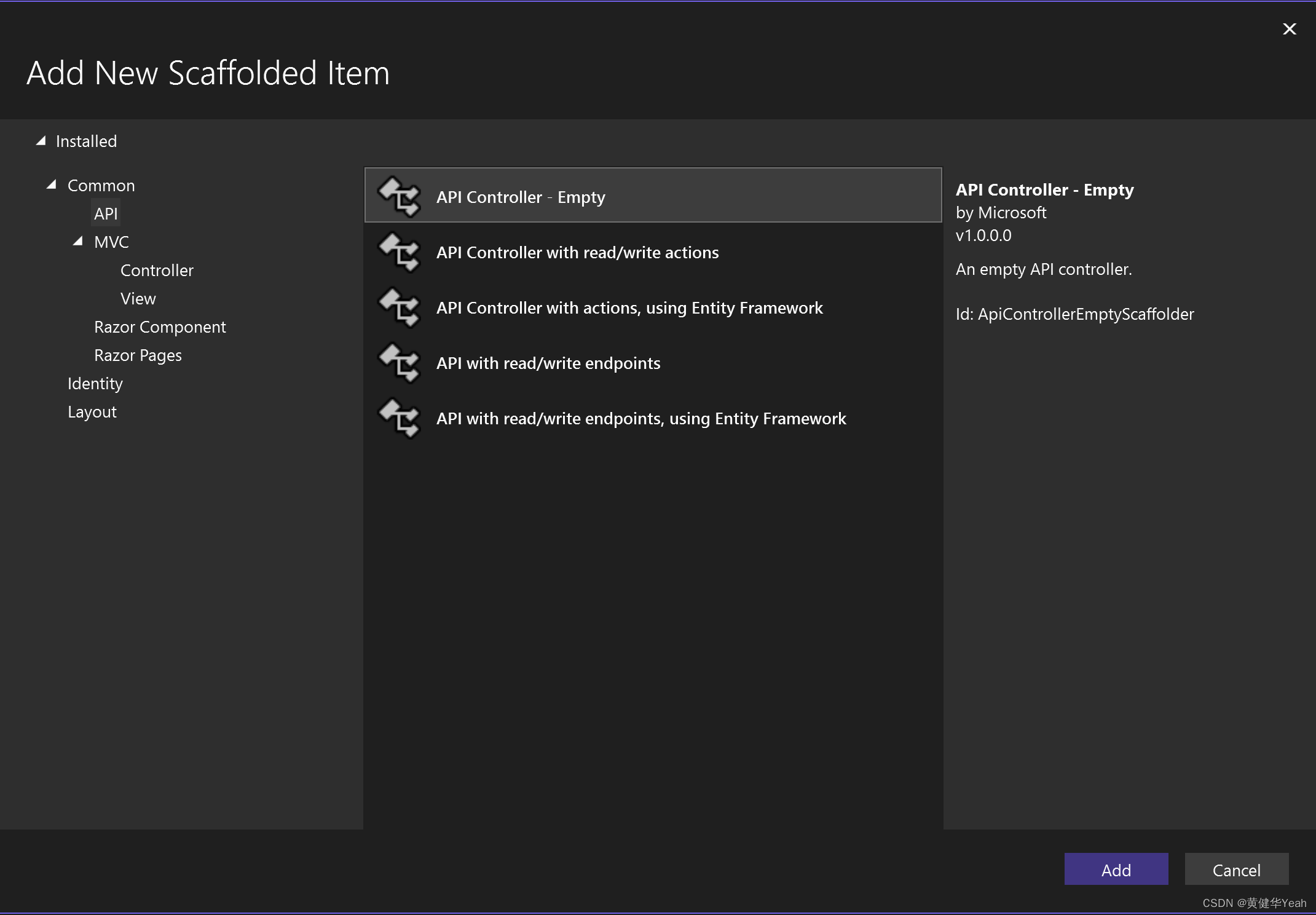Click icon for API Controller with read/write actions
Image resolution: width=1316 pixels, height=915 pixels.
coord(400,252)
